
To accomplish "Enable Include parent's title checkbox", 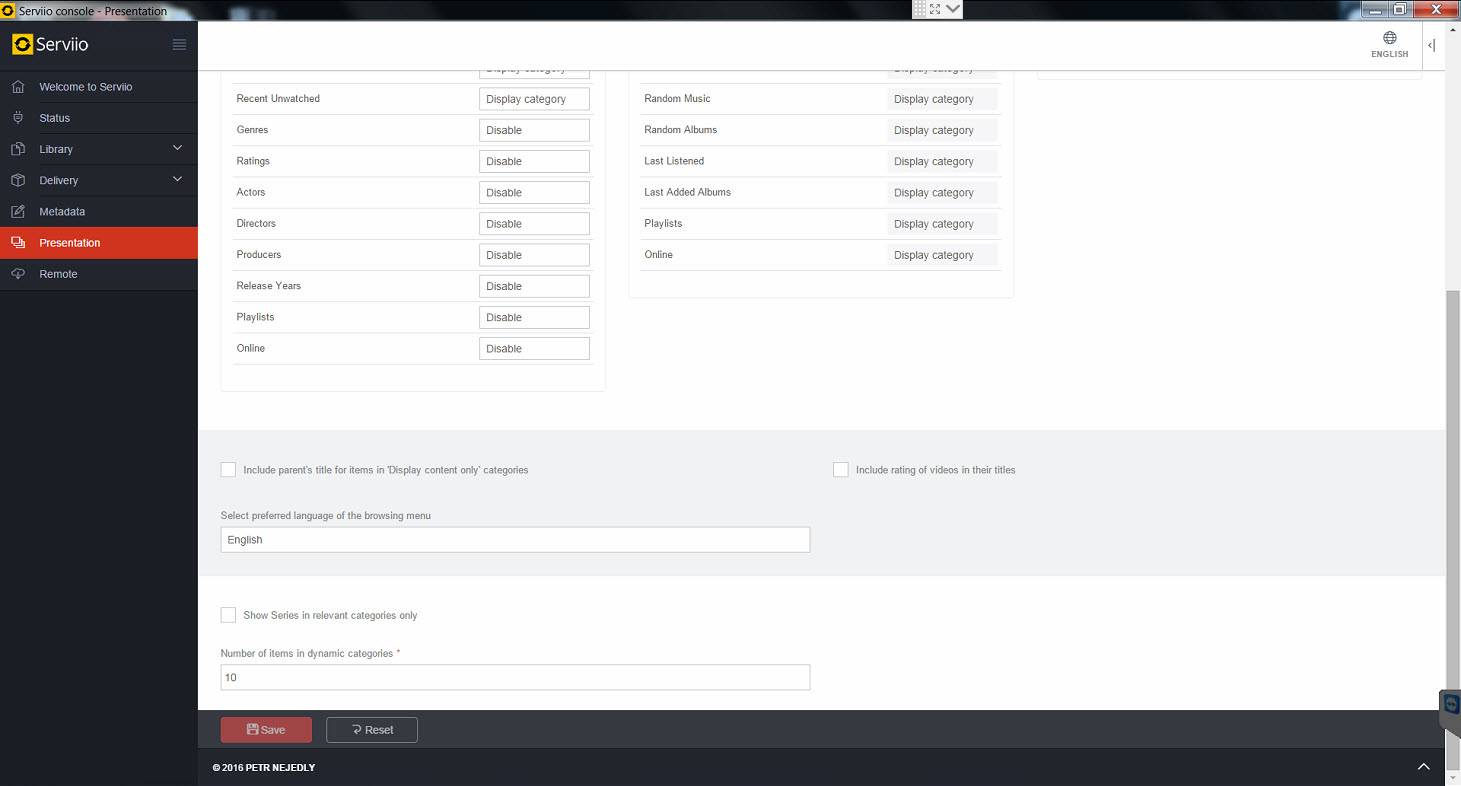I will tap(228, 470).
